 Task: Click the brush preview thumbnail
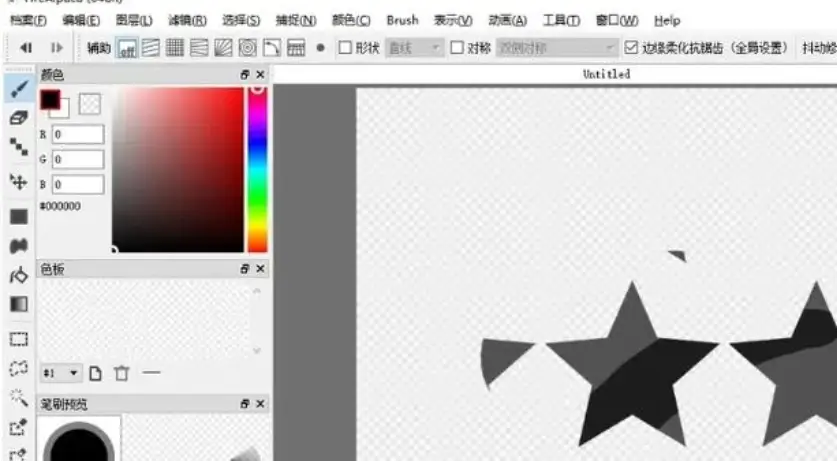[78, 439]
